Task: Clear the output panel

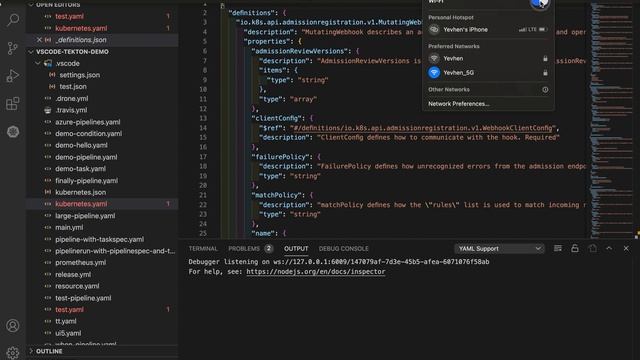Action: (558, 248)
